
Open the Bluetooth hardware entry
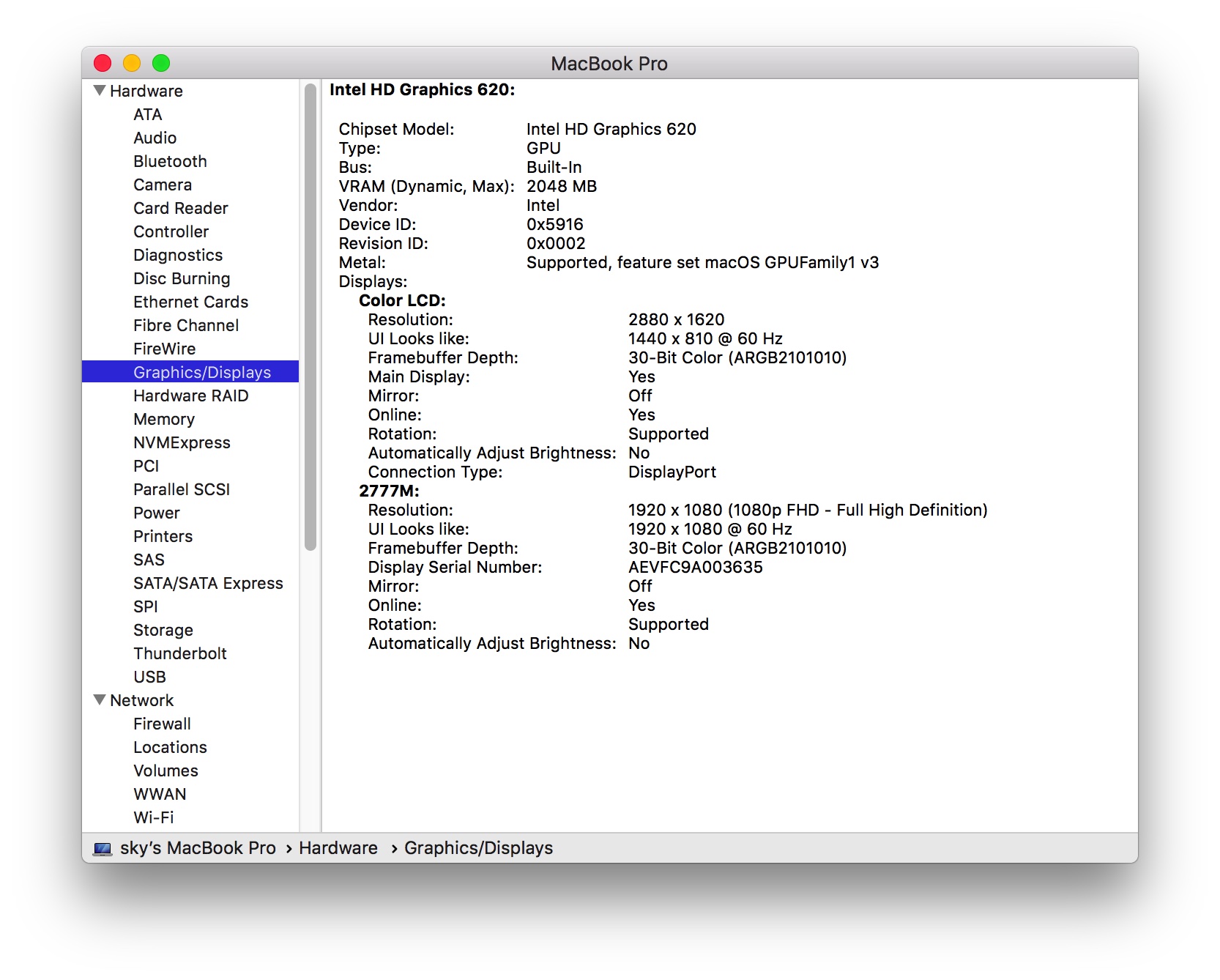point(170,161)
